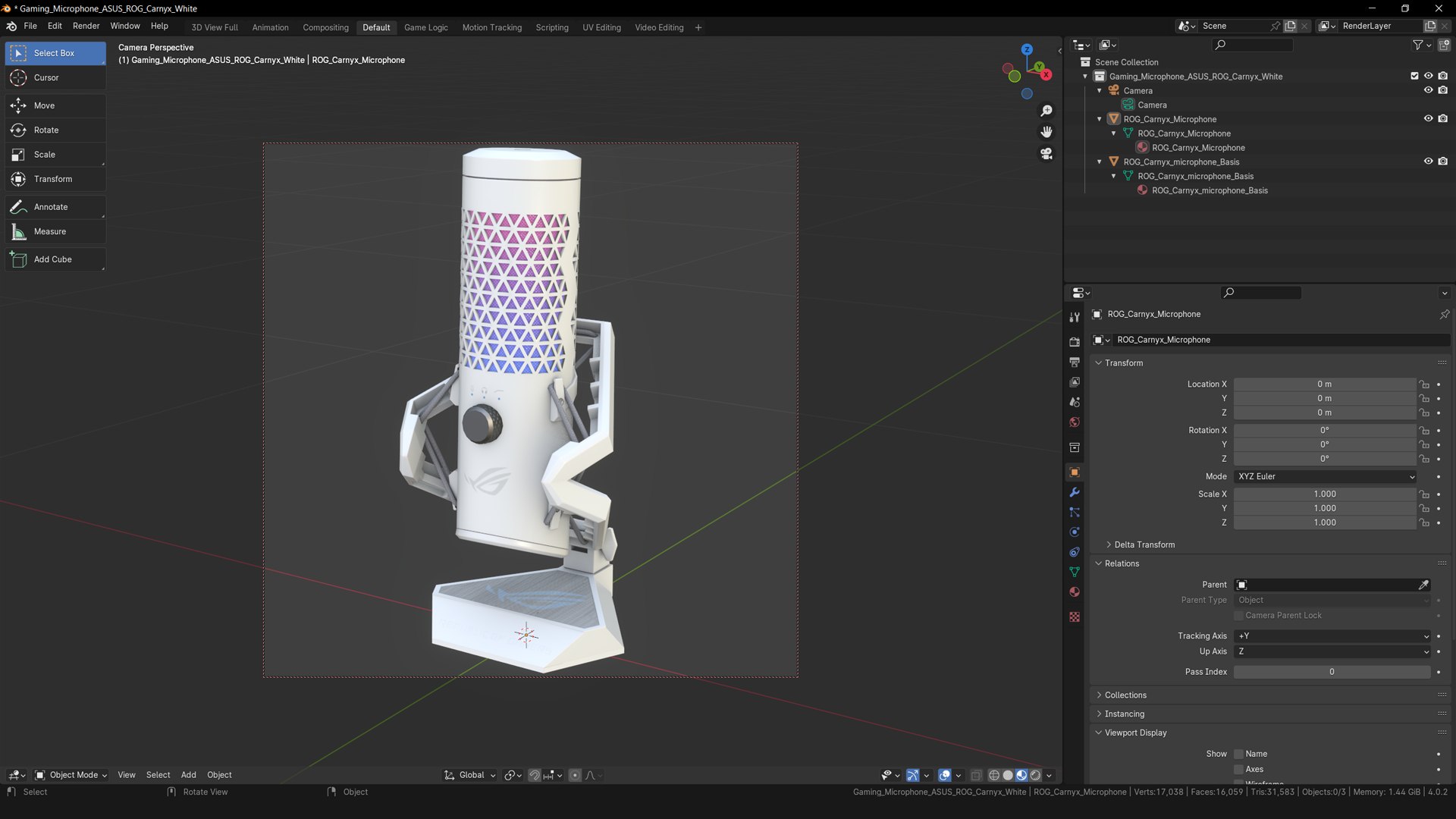The image size is (1456, 819).
Task: Open the viewport Add menu
Action: pyautogui.click(x=188, y=775)
